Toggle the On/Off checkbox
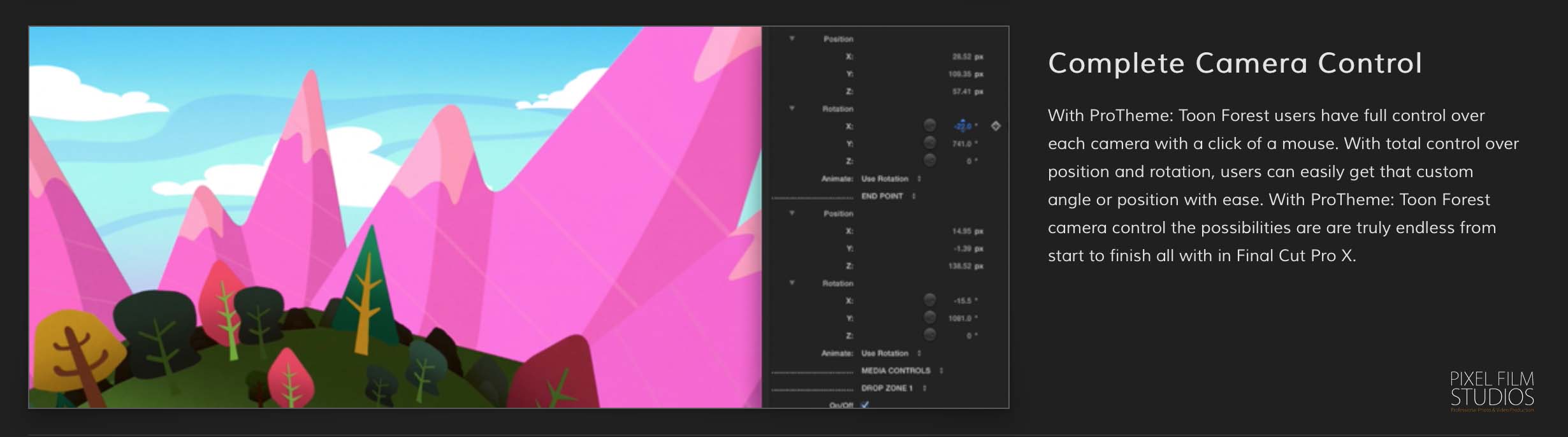Viewport: 1568px width, 437px height. point(865,405)
